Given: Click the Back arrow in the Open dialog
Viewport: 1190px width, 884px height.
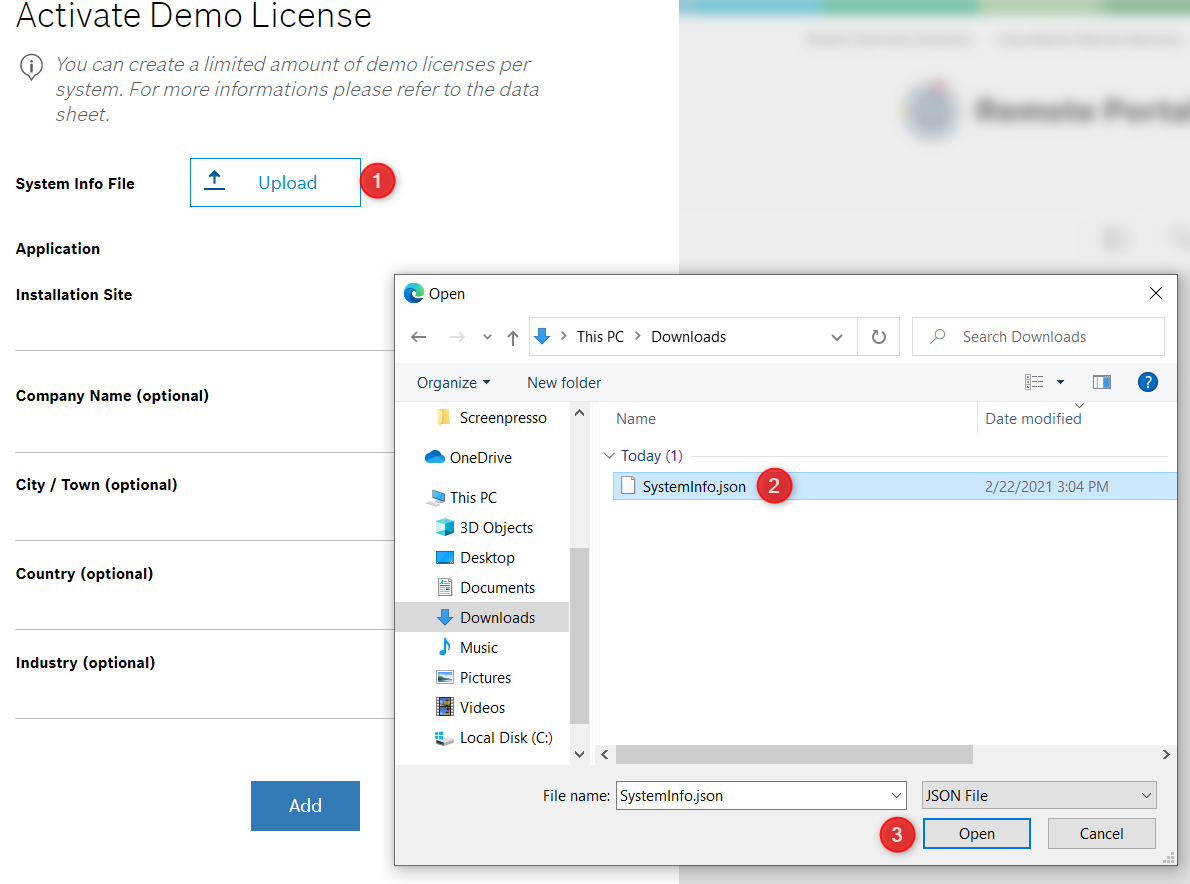Looking at the screenshot, I should pyautogui.click(x=419, y=337).
